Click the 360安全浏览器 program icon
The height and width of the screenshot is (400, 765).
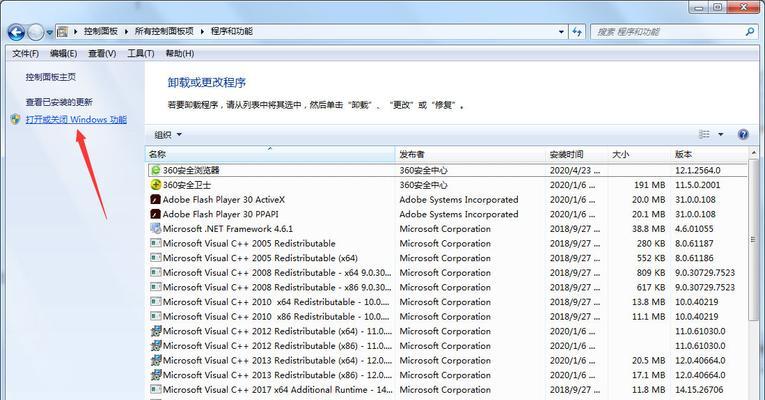(156, 170)
